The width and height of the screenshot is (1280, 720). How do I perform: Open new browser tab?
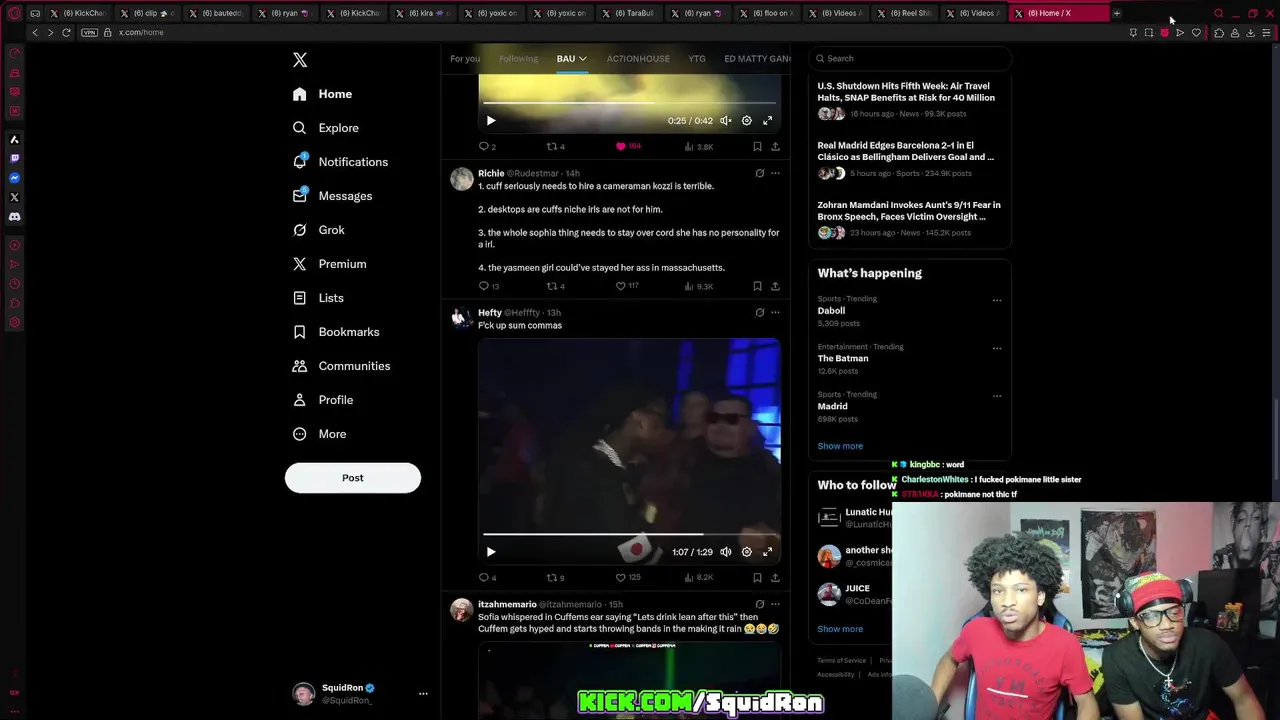1117,13
